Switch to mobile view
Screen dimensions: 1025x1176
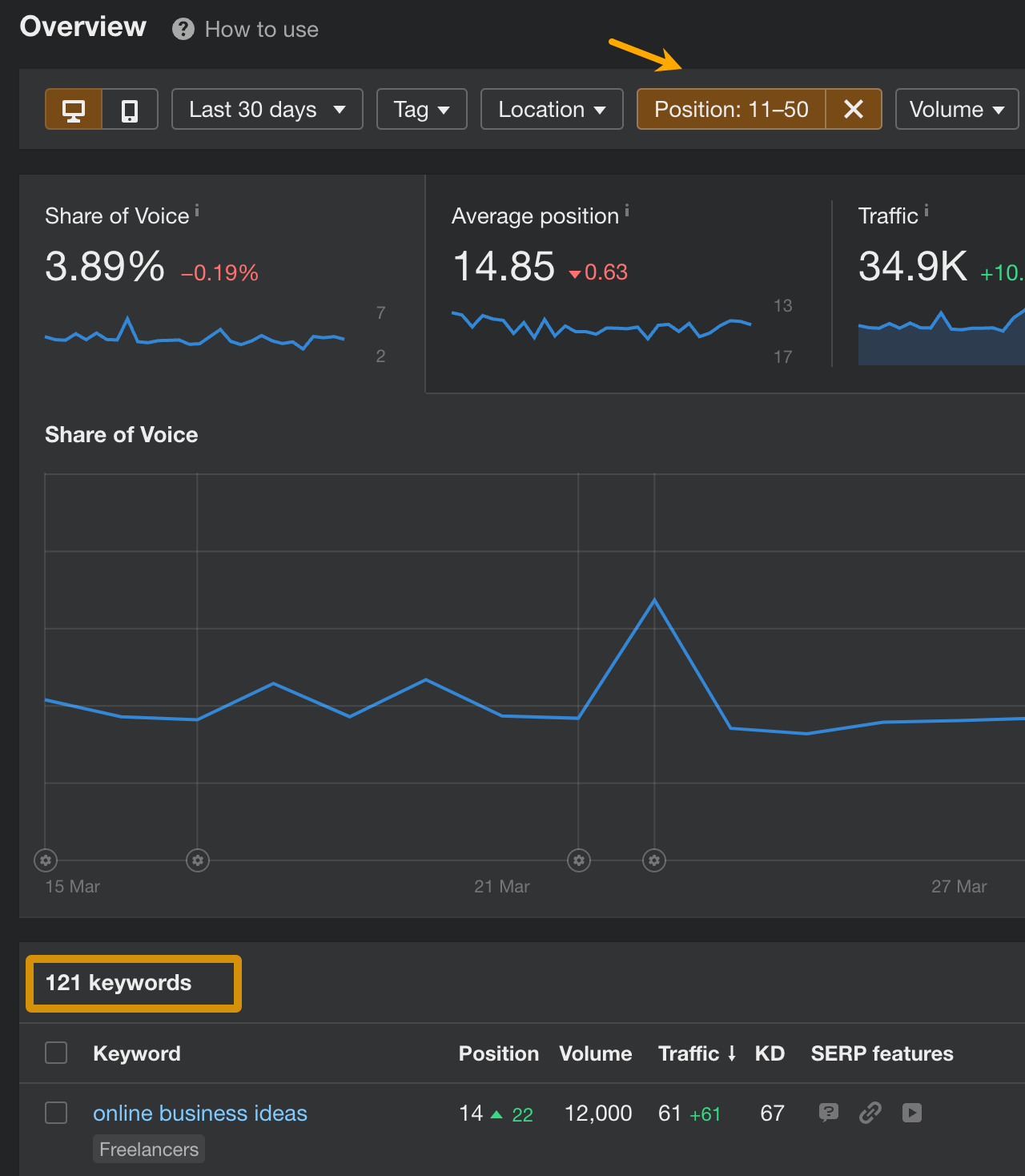point(130,109)
